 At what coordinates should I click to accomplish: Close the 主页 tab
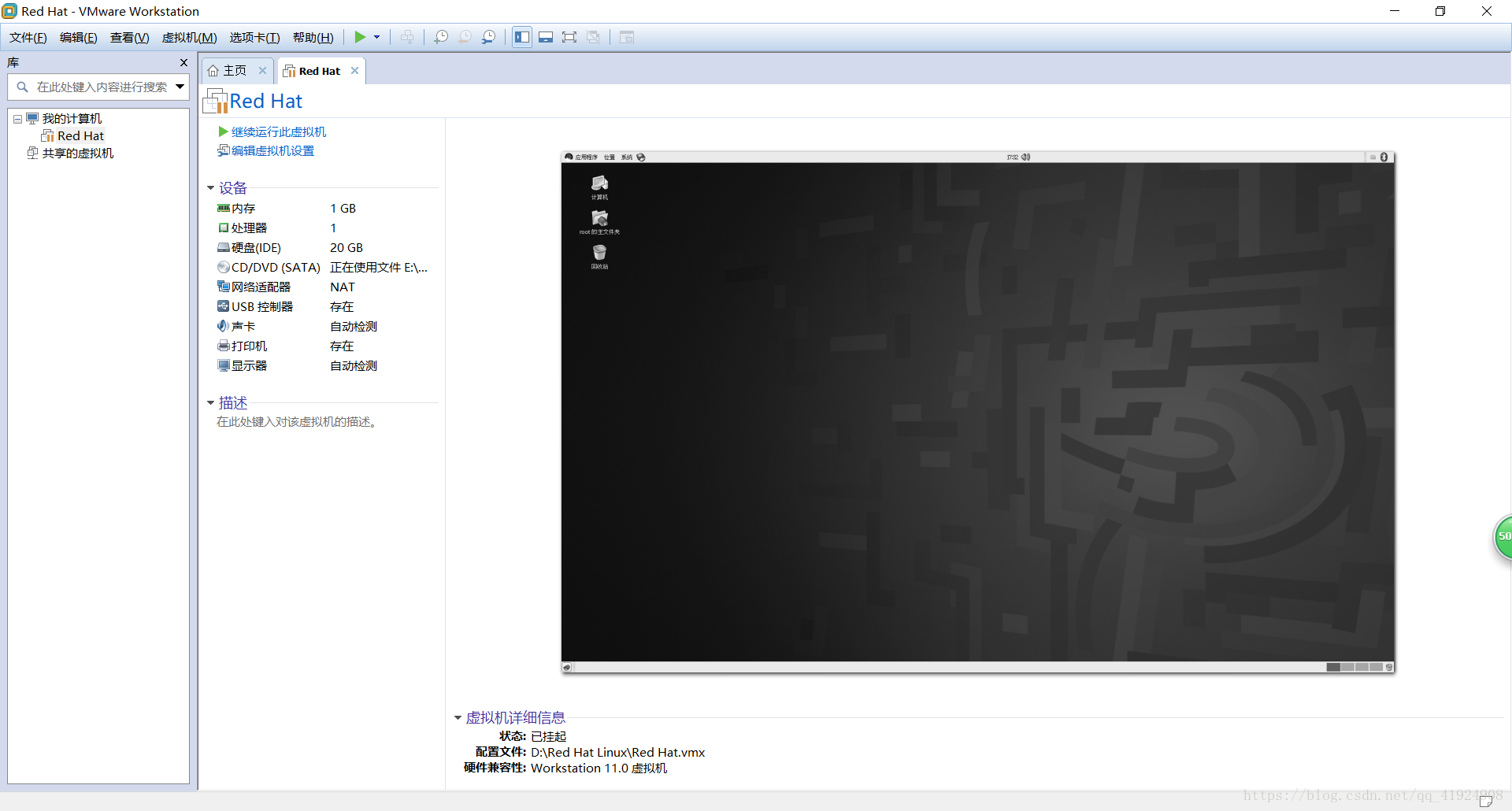click(x=263, y=71)
